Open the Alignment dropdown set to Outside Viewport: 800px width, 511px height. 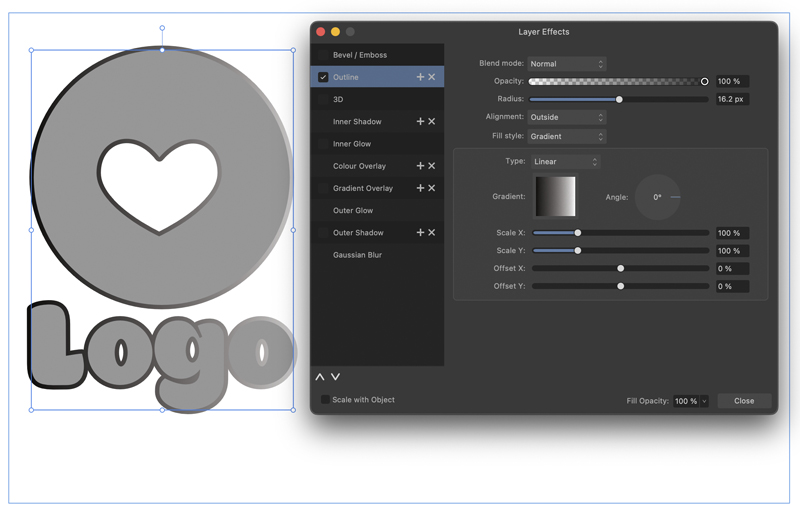tap(567, 117)
